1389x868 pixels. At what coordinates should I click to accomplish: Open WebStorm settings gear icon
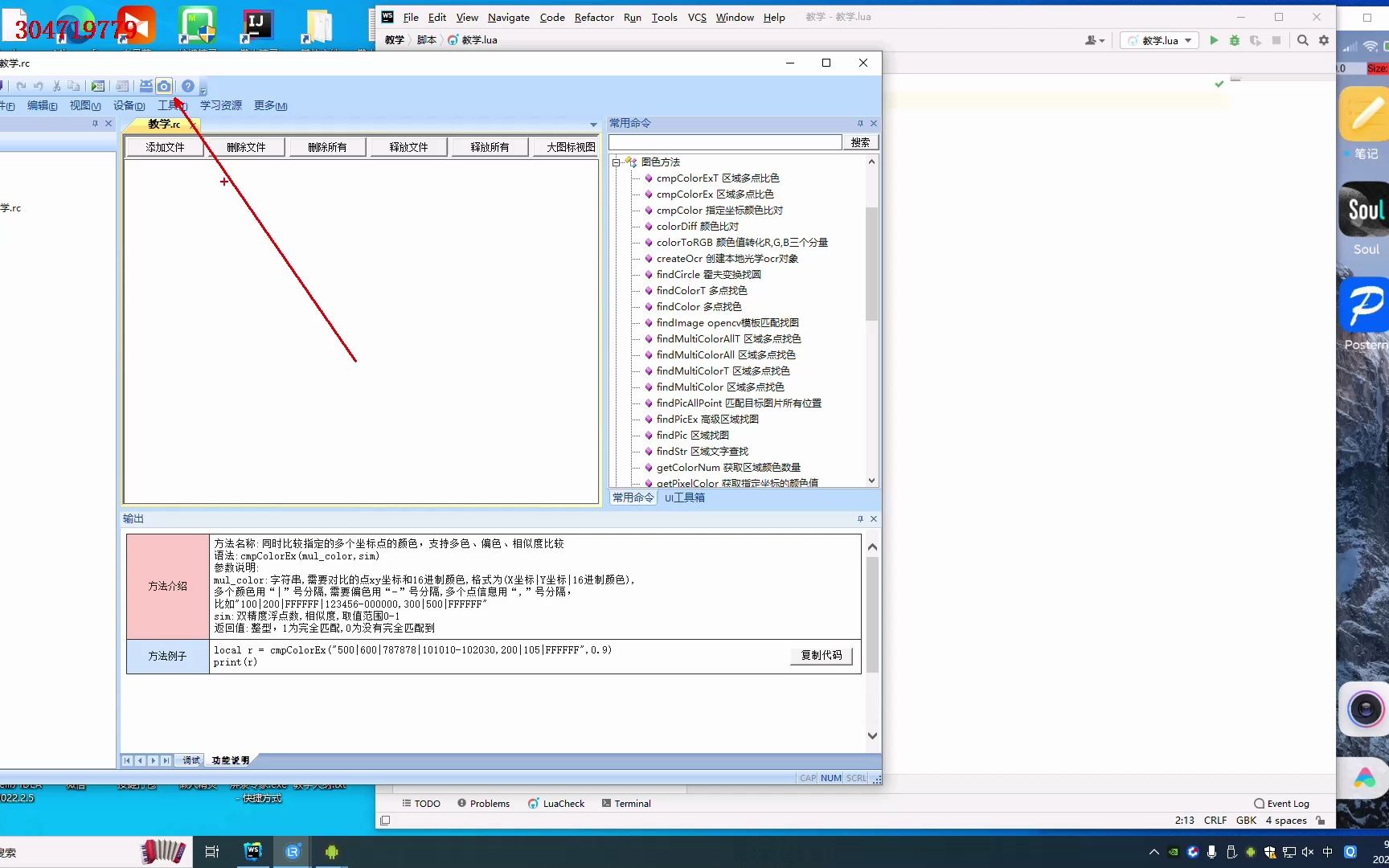coord(1324,40)
